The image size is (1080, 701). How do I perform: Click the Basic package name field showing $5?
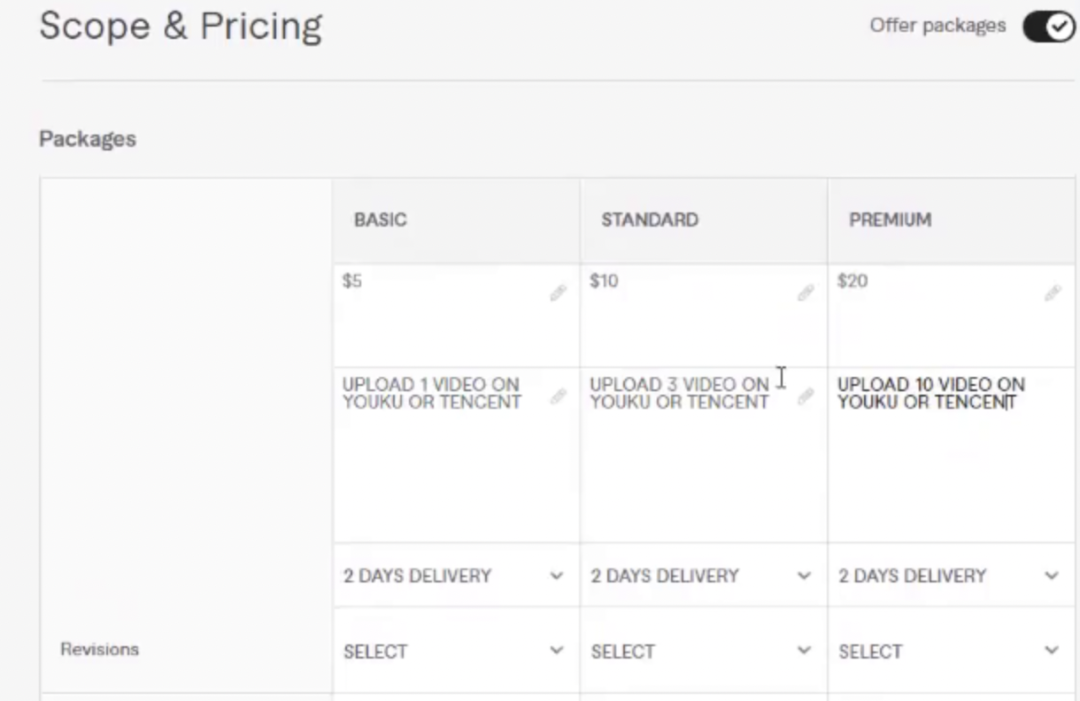click(440, 310)
